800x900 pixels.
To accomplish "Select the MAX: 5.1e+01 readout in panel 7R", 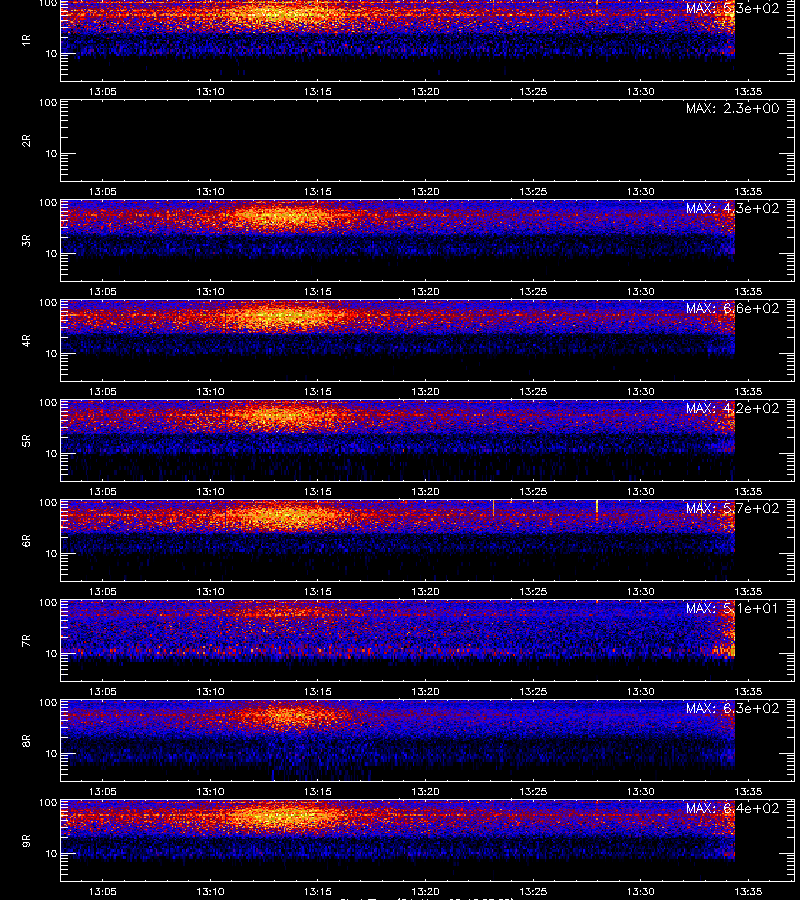I will click(x=732, y=608).
